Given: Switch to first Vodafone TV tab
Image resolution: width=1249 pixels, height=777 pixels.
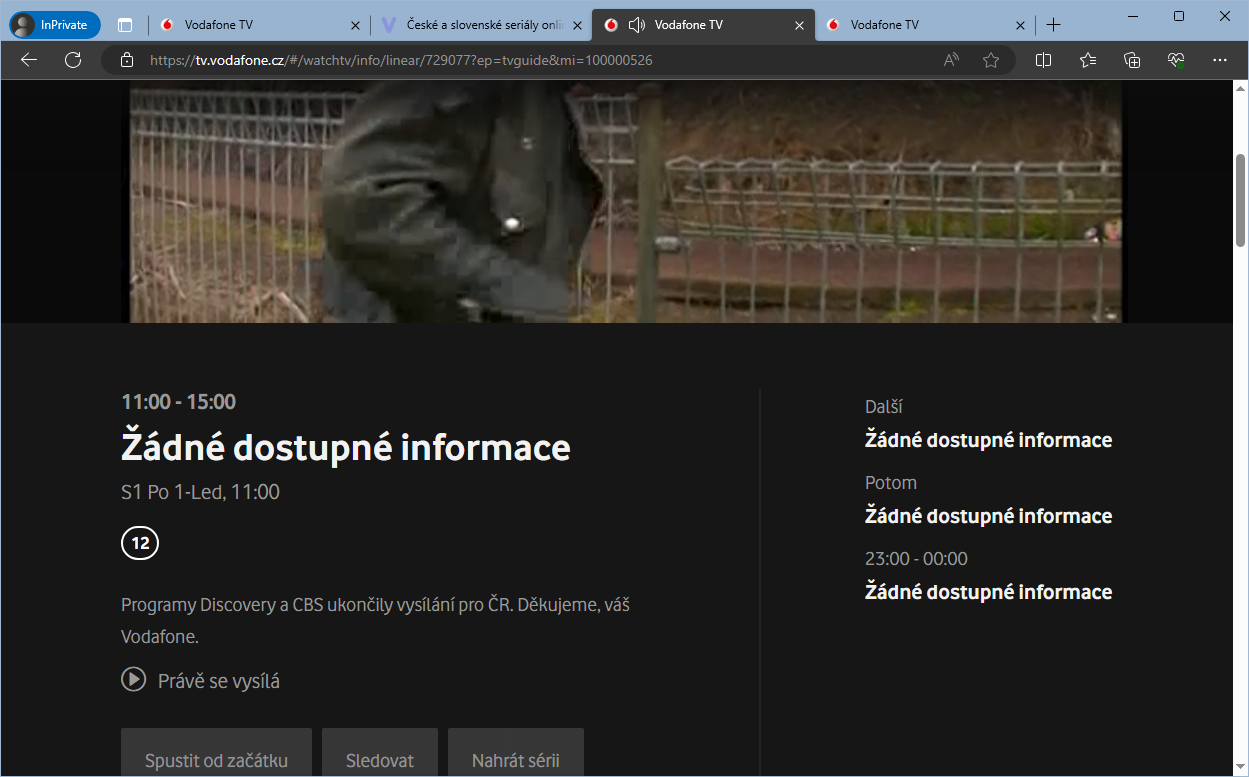Looking at the screenshot, I should tap(250, 25).
